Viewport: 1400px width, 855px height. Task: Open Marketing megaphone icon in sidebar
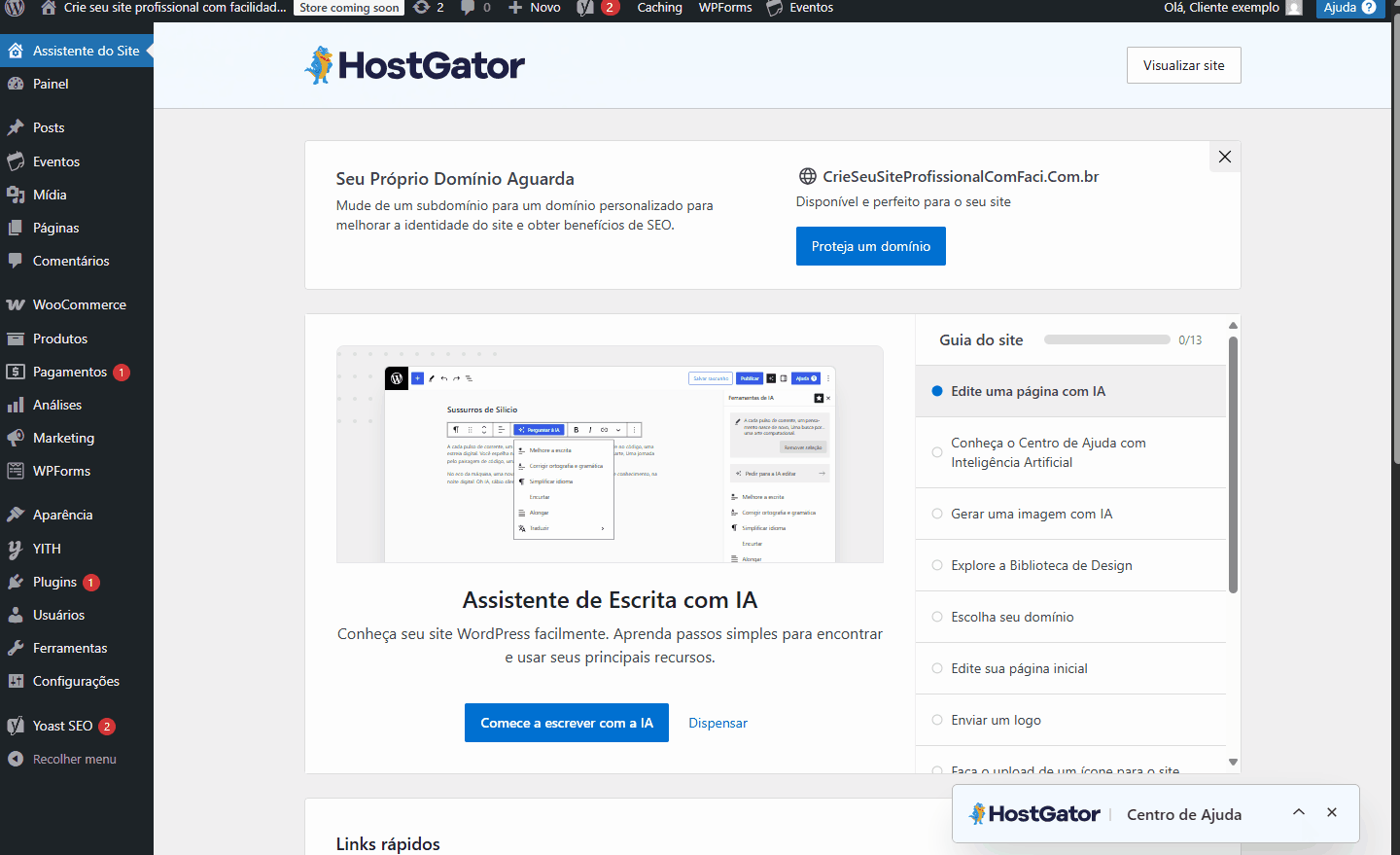[x=16, y=438]
